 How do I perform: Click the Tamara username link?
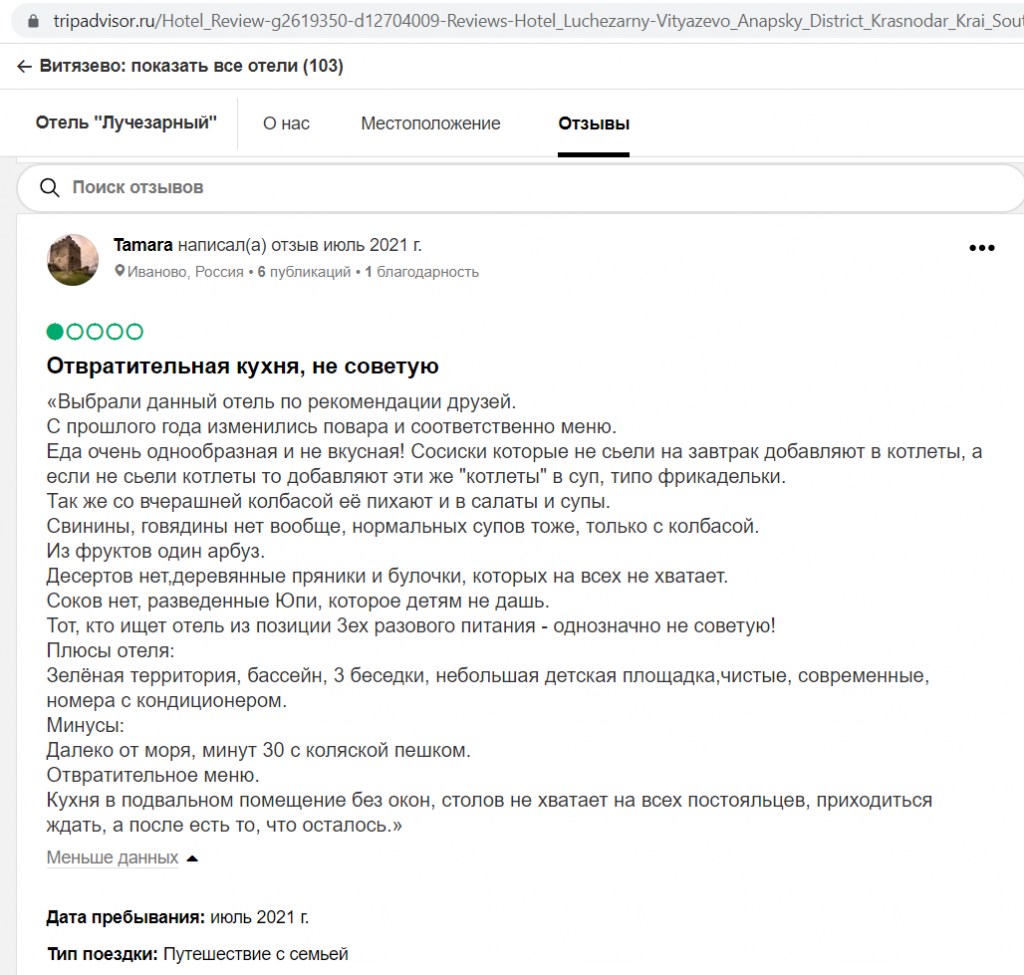[143, 245]
